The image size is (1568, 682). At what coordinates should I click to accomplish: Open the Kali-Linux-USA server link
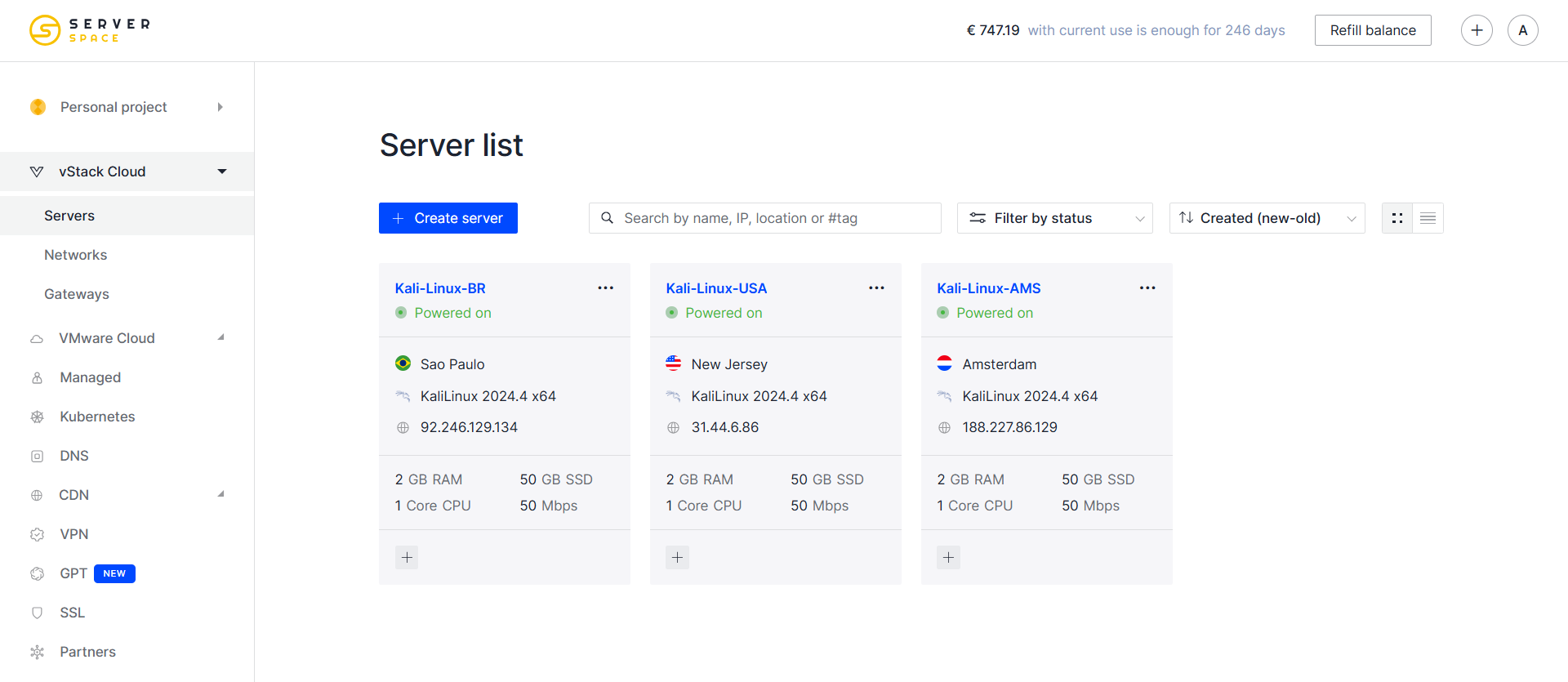coord(716,288)
